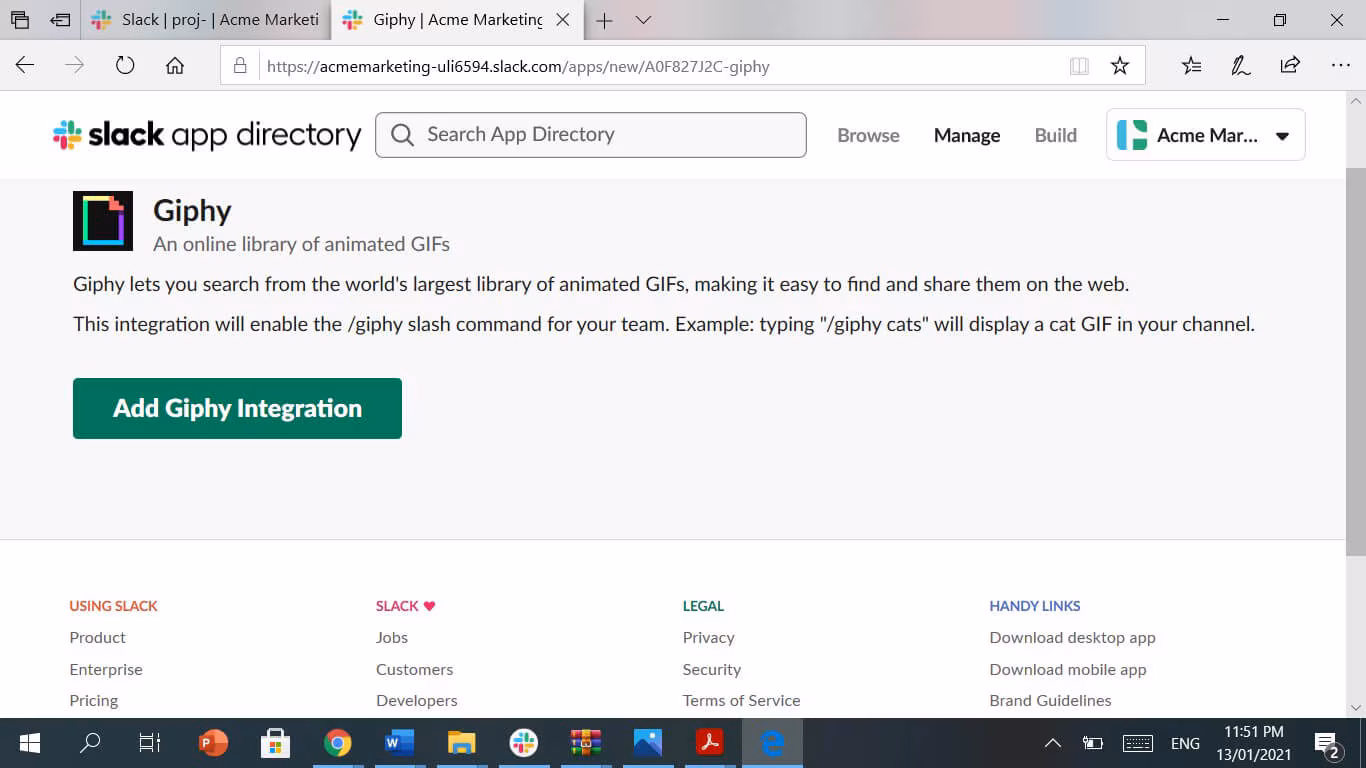Image resolution: width=1366 pixels, height=768 pixels.
Task: Share this page using the share icon
Action: tap(1290, 66)
